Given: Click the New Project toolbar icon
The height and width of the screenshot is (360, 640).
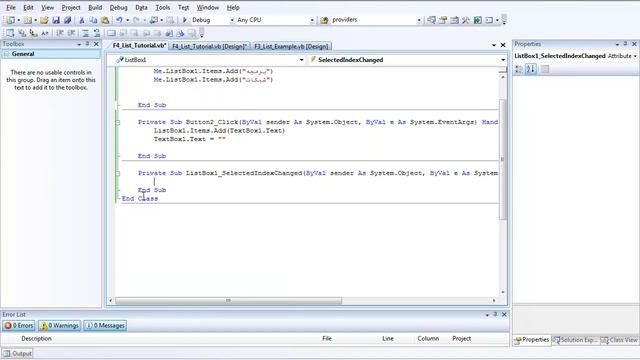Looking at the screenshot, I should 10,20.
